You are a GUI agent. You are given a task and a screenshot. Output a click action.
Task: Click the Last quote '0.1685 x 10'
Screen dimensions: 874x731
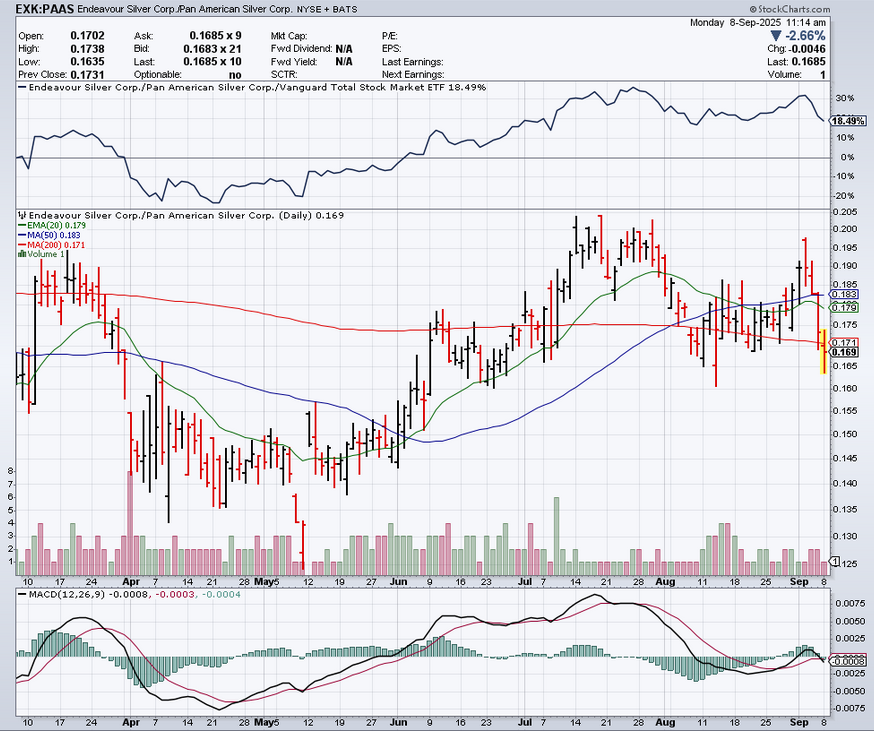point(212,62)
